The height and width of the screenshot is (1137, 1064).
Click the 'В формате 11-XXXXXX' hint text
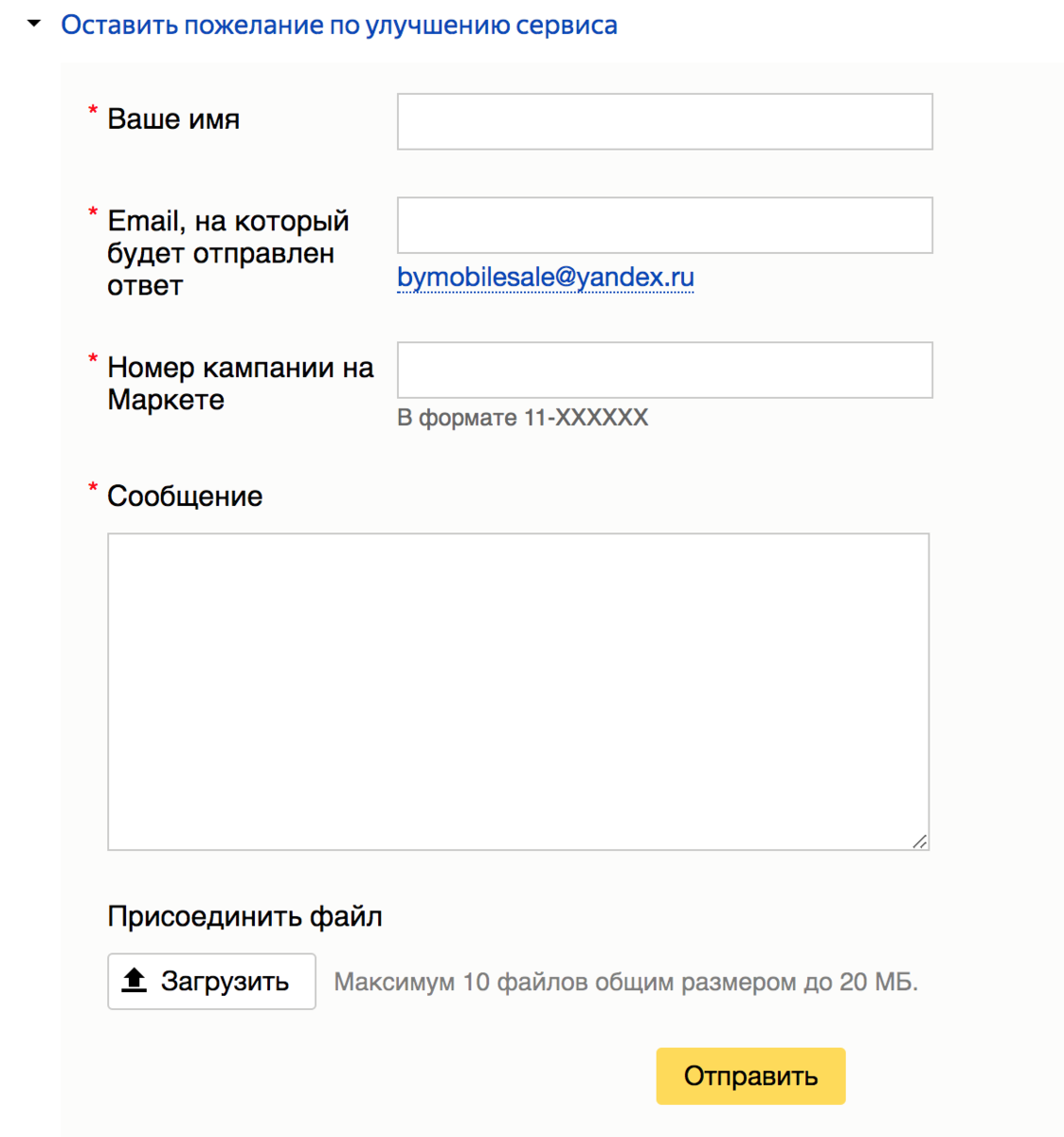523,418
